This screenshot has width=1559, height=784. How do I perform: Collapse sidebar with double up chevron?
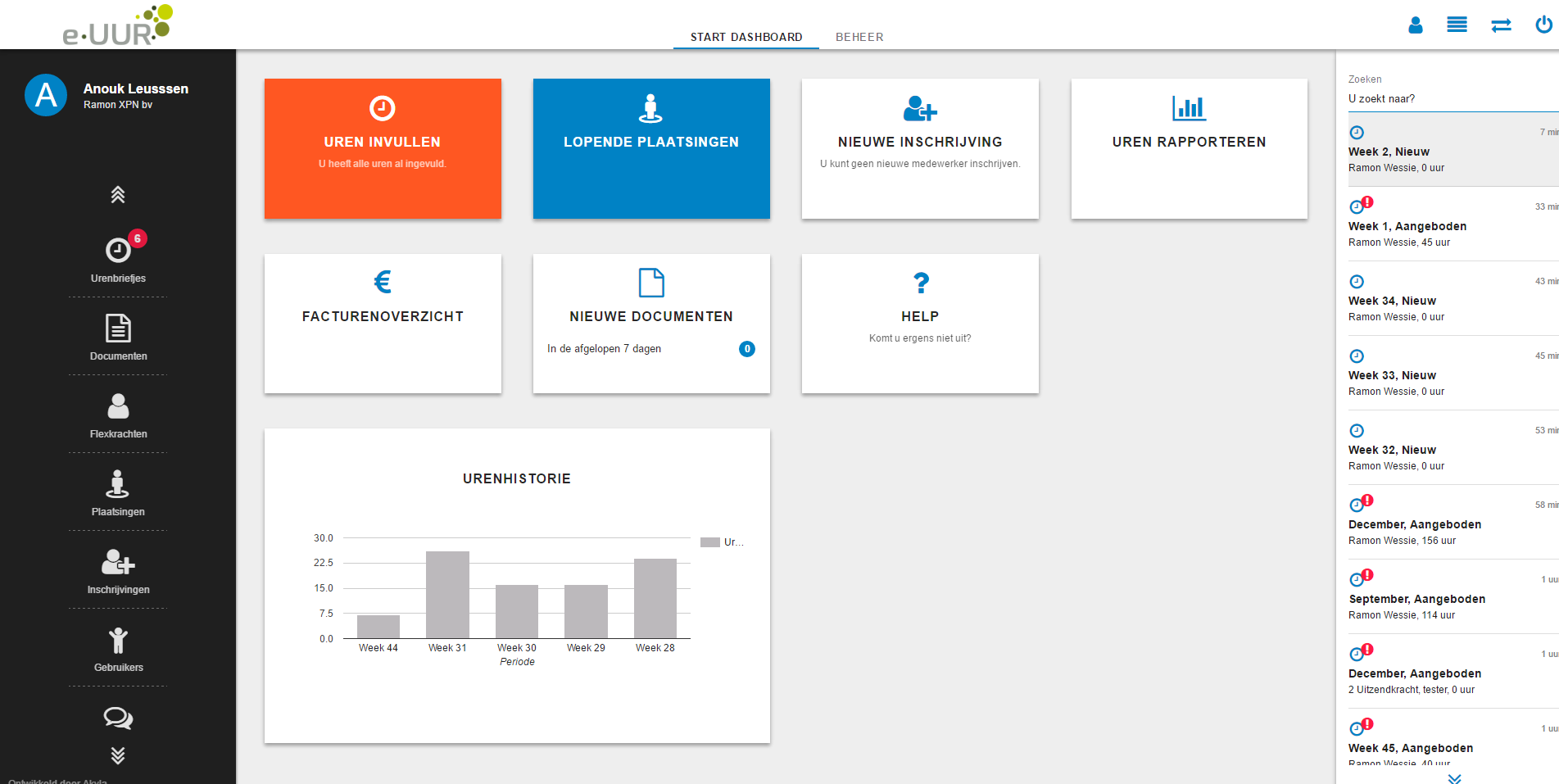[x=118, y=194]
